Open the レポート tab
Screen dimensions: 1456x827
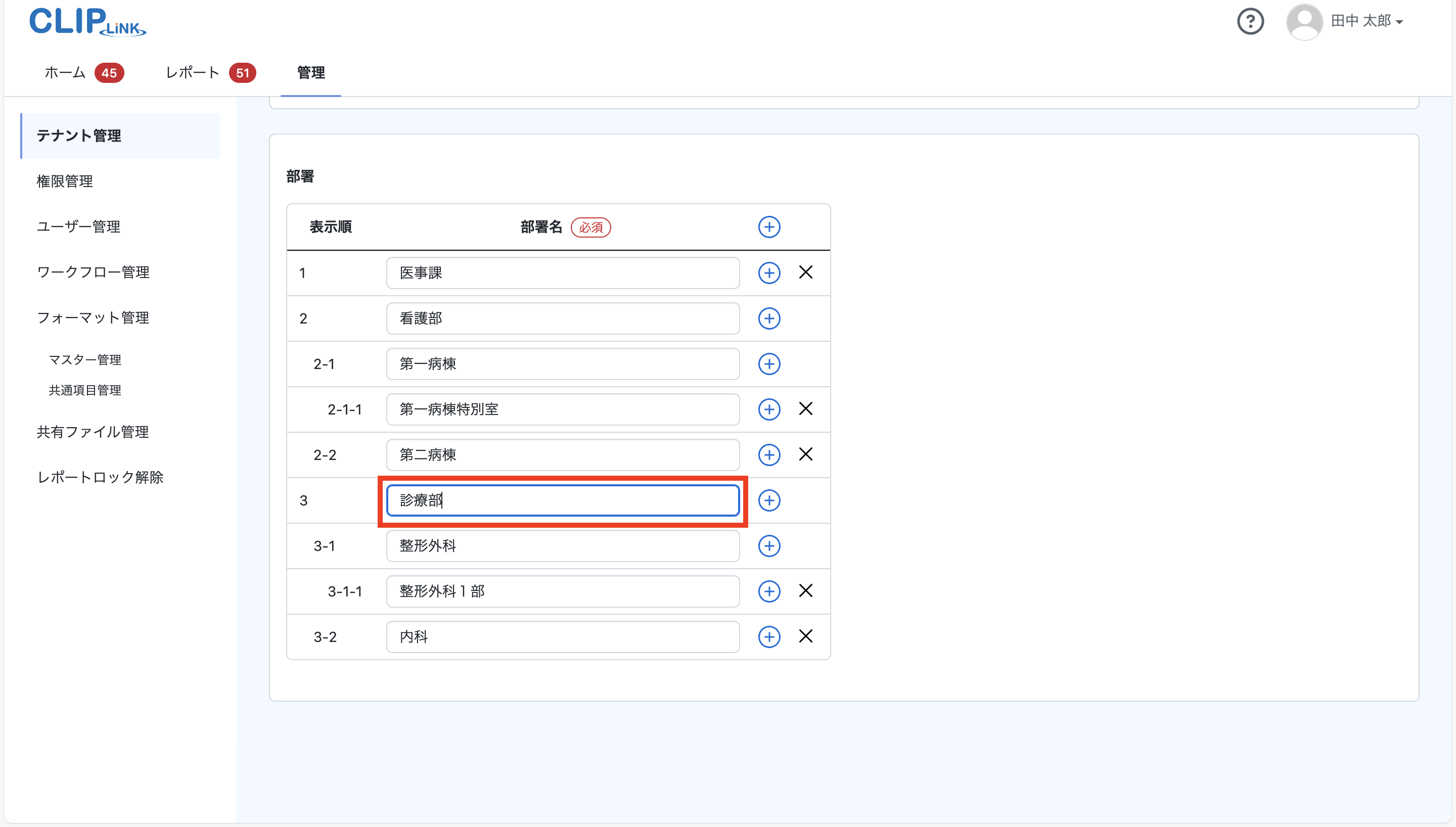(193, 73)
